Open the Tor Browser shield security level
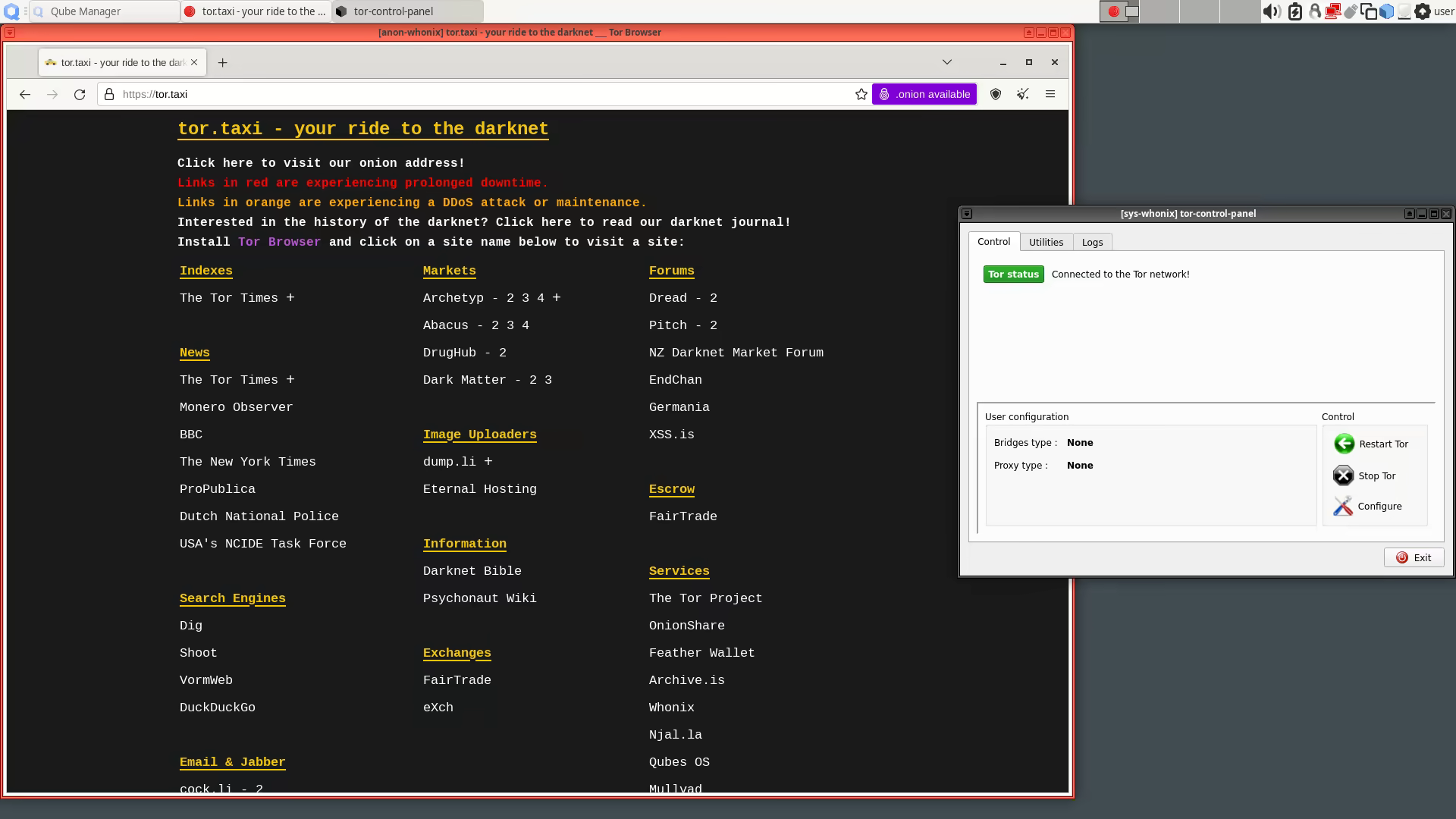This screenshot has width=1456, height=819. (996, 94)
